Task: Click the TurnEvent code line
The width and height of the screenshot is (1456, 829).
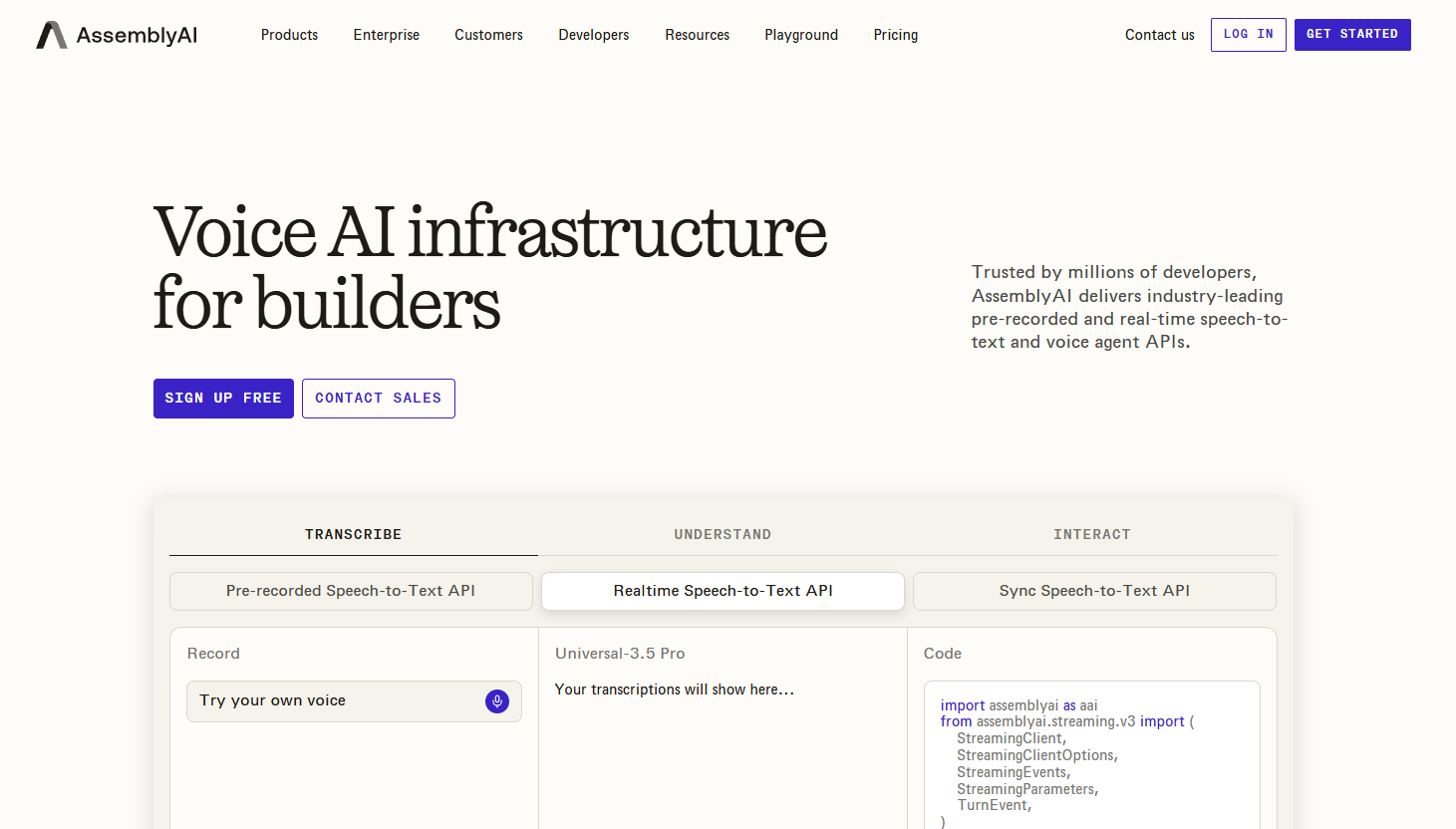Action: tap(995, 805)
